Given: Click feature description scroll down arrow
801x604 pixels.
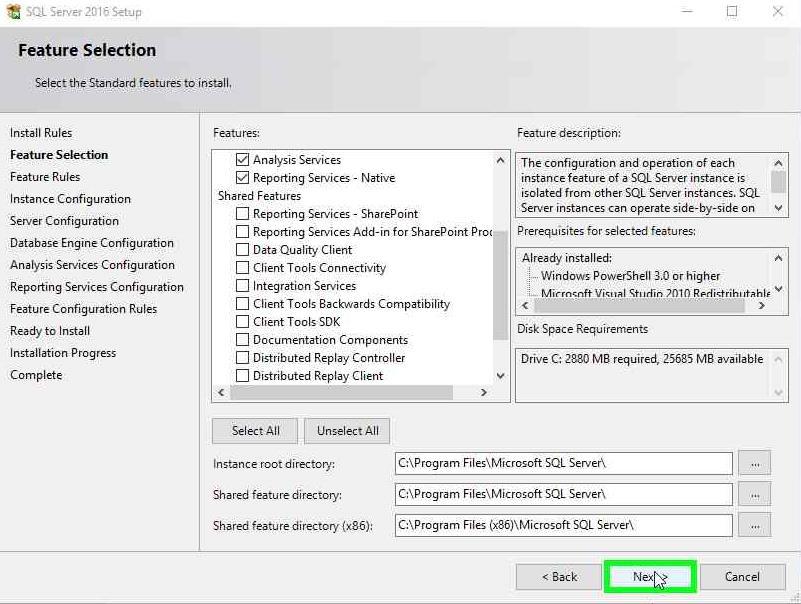Looking at the screenshot, I should click(778, 208).
